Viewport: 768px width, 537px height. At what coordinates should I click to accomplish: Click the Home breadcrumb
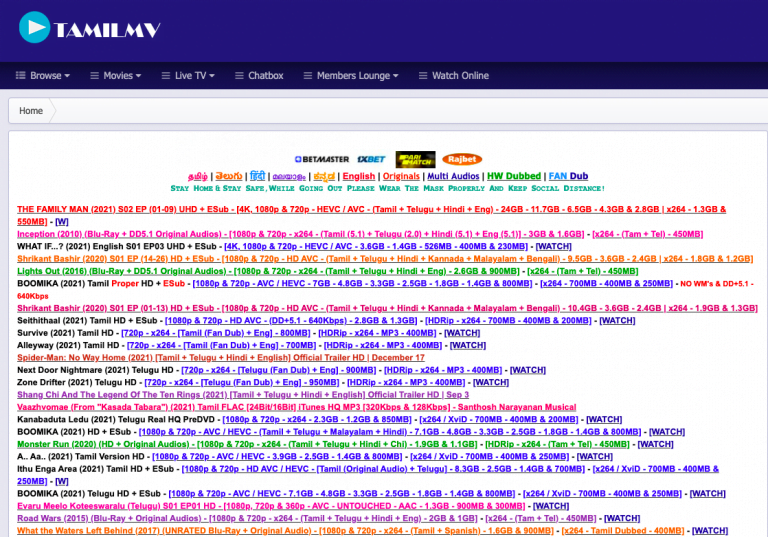(x=31, y=111)
